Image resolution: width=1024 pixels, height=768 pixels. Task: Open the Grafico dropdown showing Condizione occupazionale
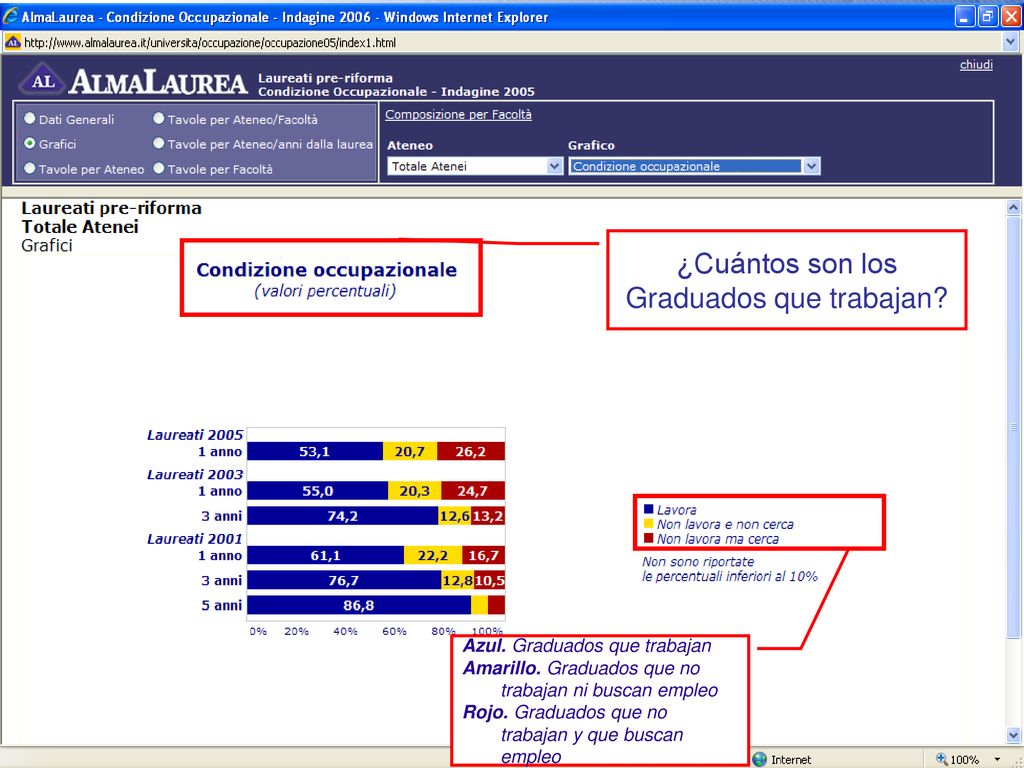click(694, 166)
